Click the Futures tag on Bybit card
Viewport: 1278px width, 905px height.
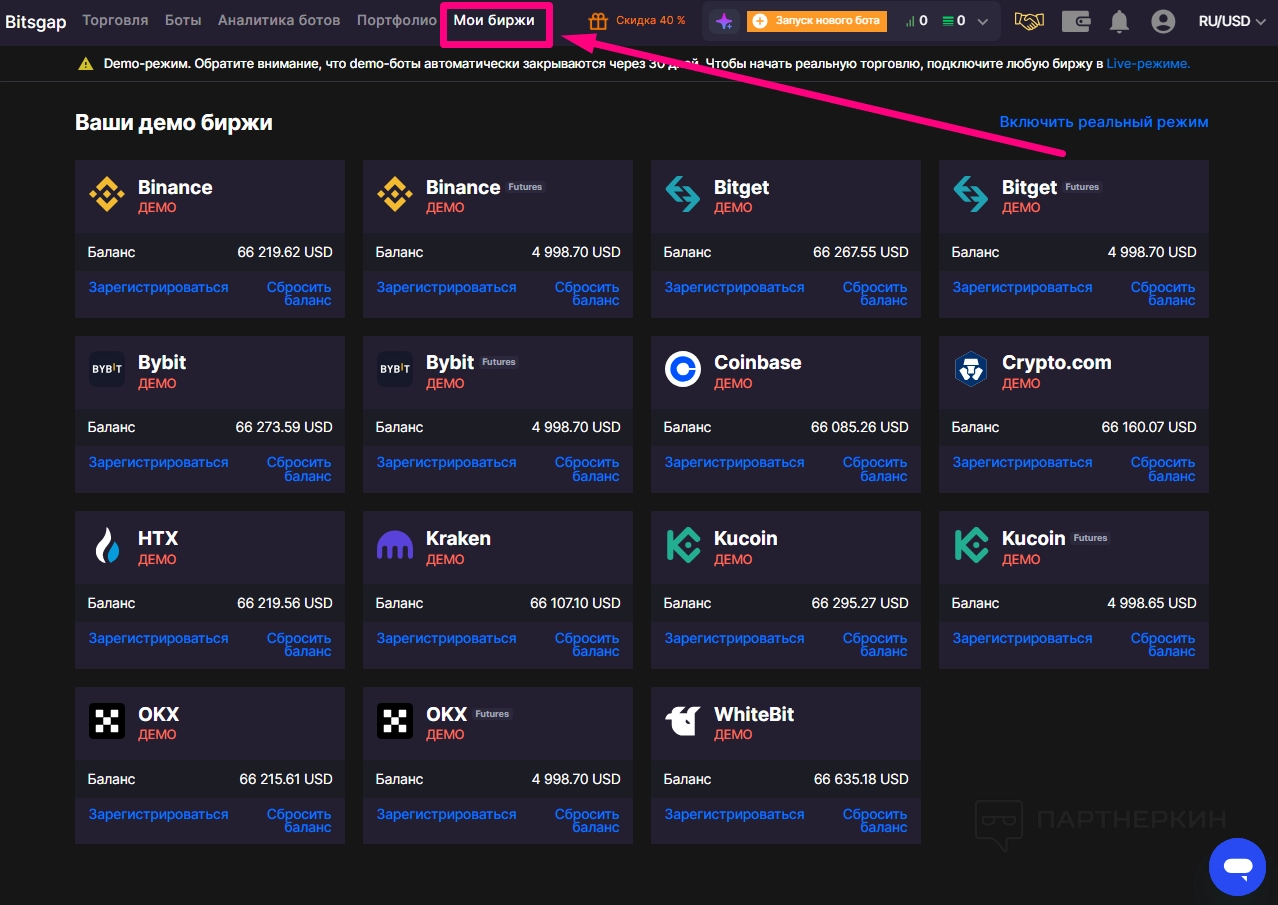click(x=499, y=362)
